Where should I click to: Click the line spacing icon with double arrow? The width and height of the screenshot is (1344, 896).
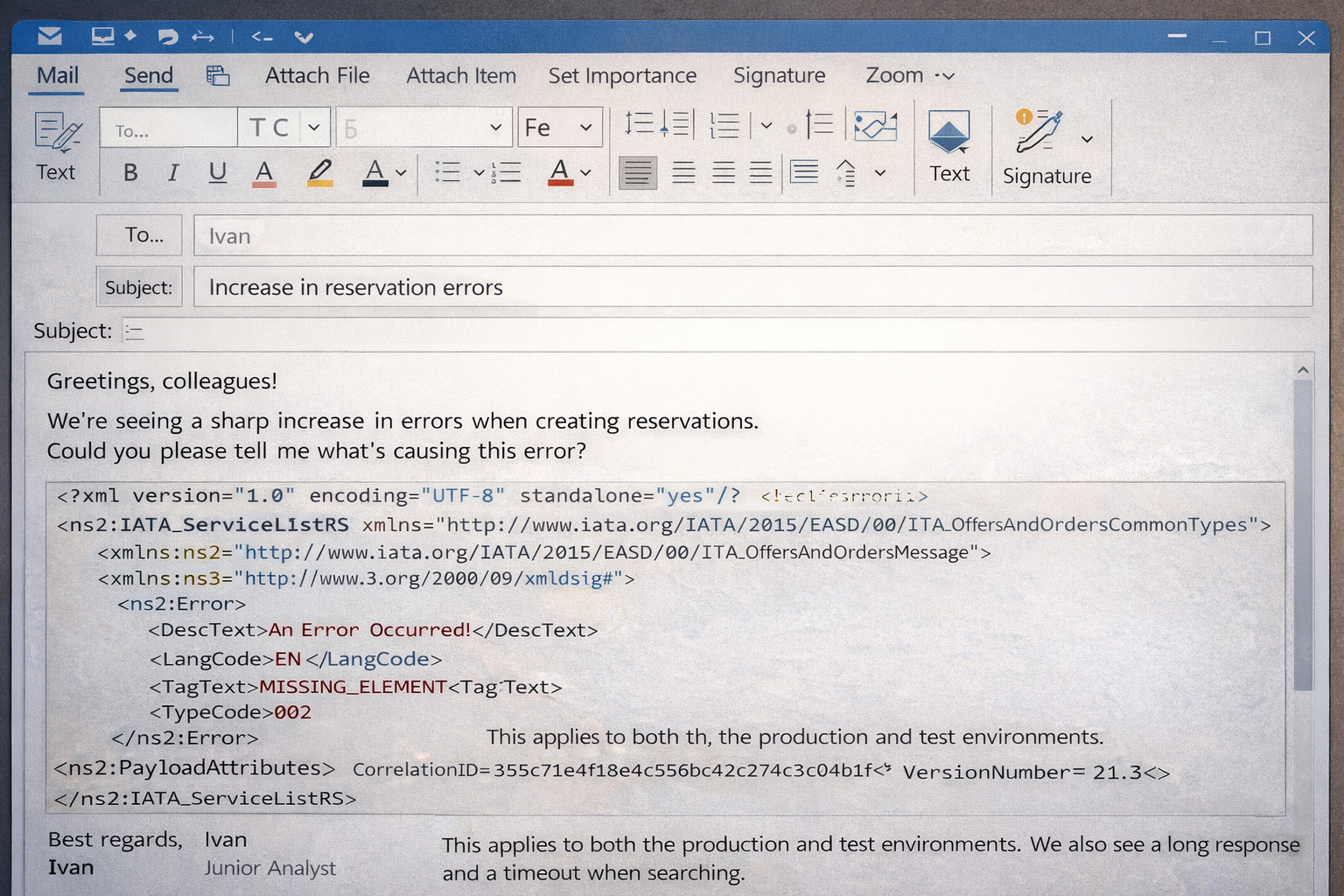pos(640,123)
